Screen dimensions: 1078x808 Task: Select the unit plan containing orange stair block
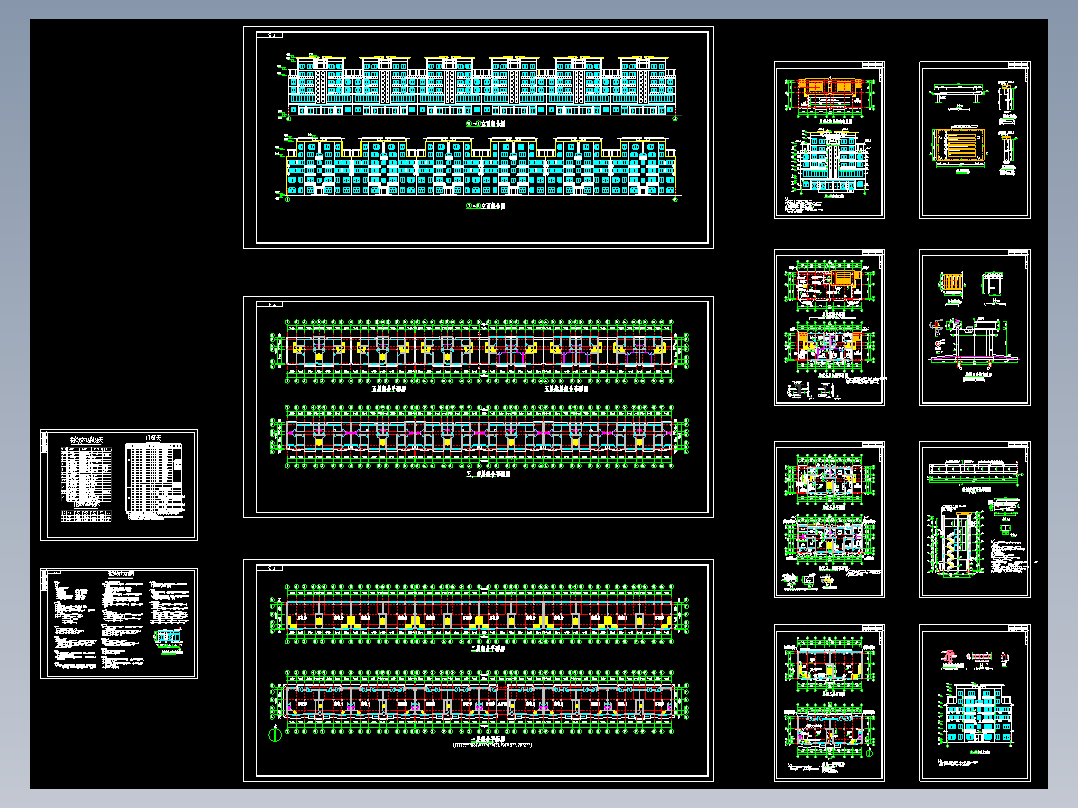(x=830, y=287)
